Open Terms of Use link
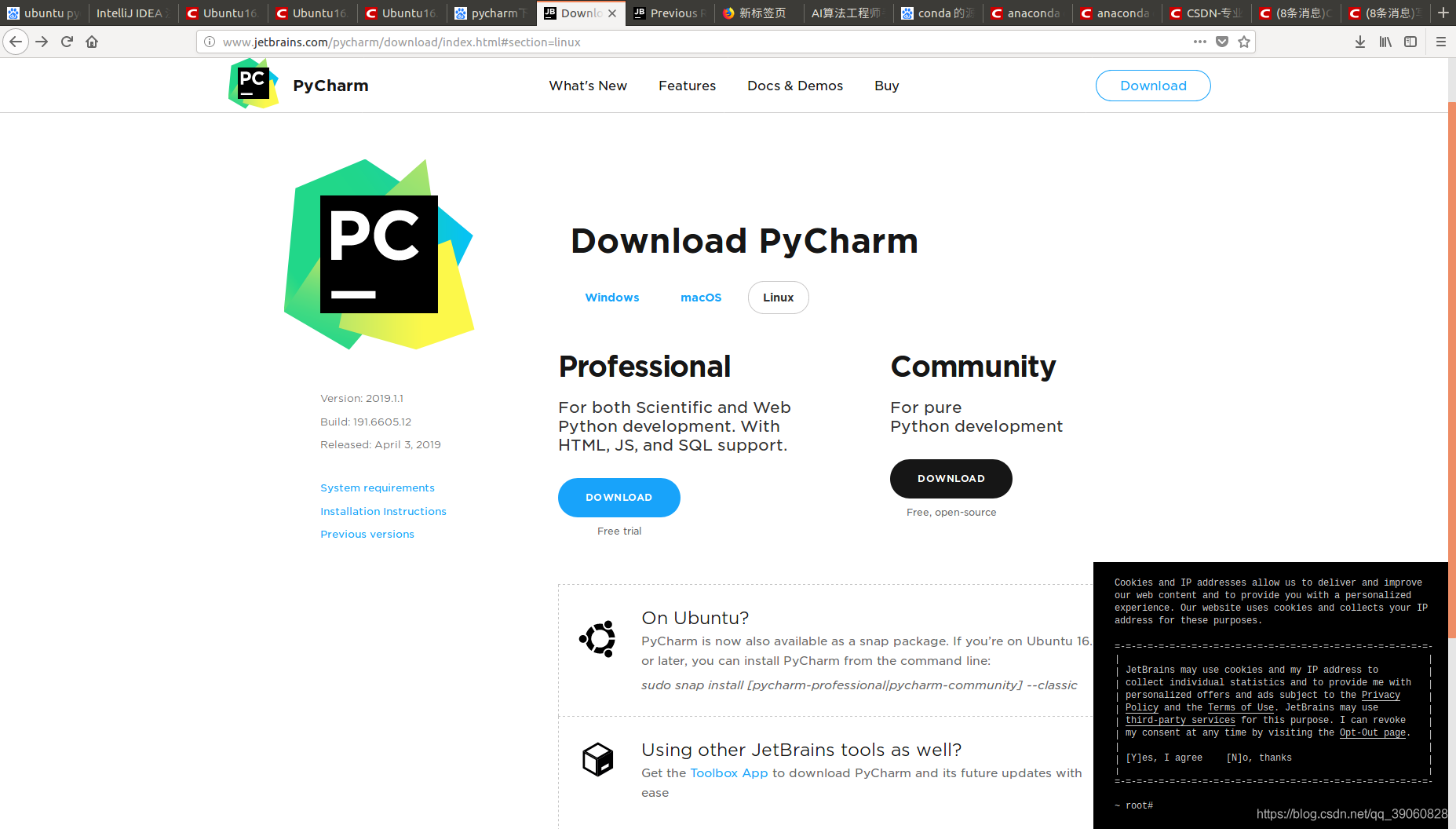The image size is (1456, 829). pos(1241,708)
